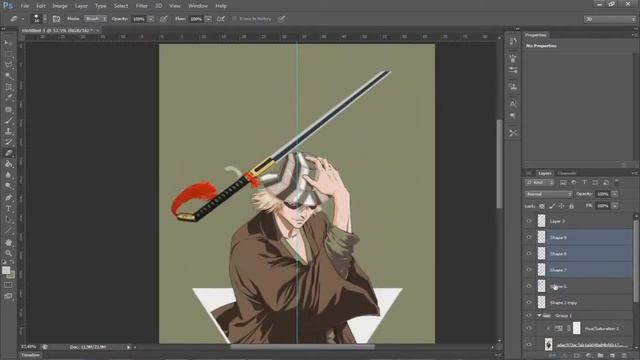Screen dimensions: 640x360
Task: Hide the Shape 6 layer
Action: tap(529, 286)
